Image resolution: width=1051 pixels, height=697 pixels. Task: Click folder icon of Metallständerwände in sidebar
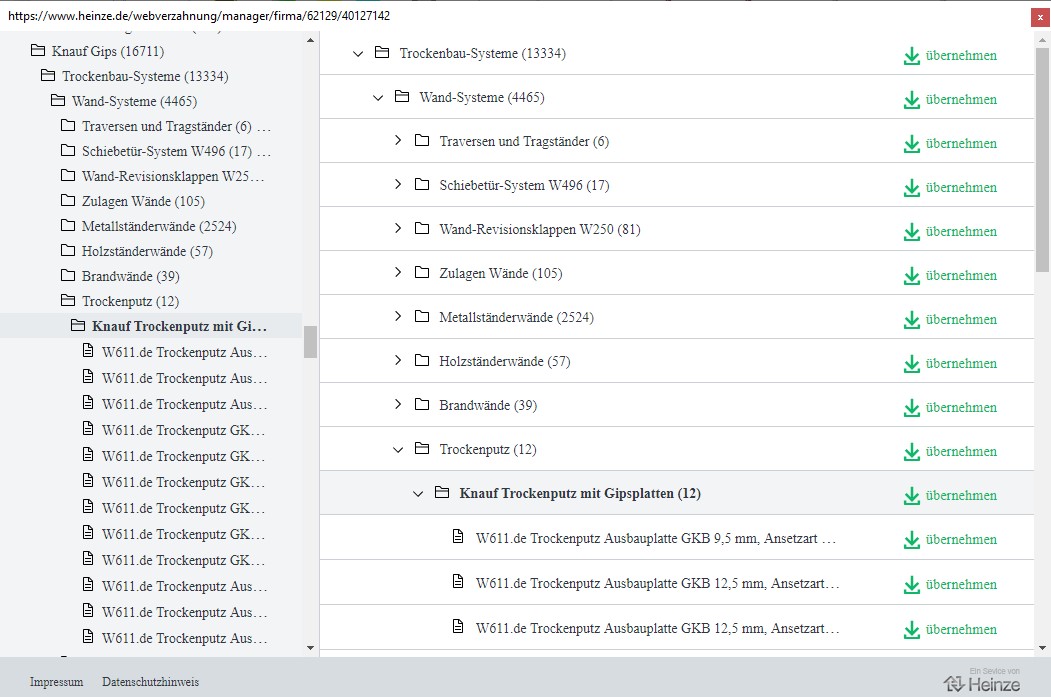68,225
